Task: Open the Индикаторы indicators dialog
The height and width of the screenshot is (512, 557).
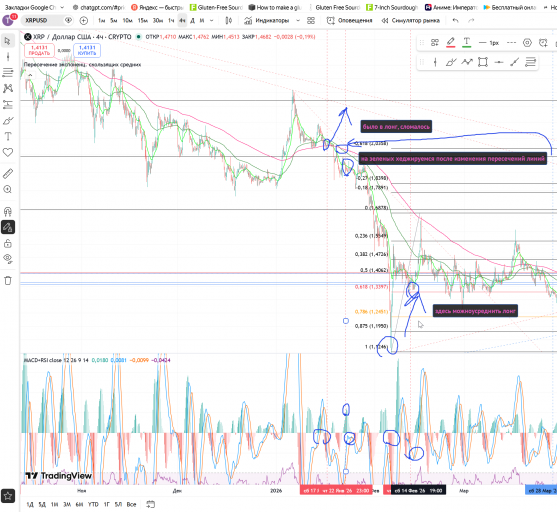Action: (x=267, y=21)
